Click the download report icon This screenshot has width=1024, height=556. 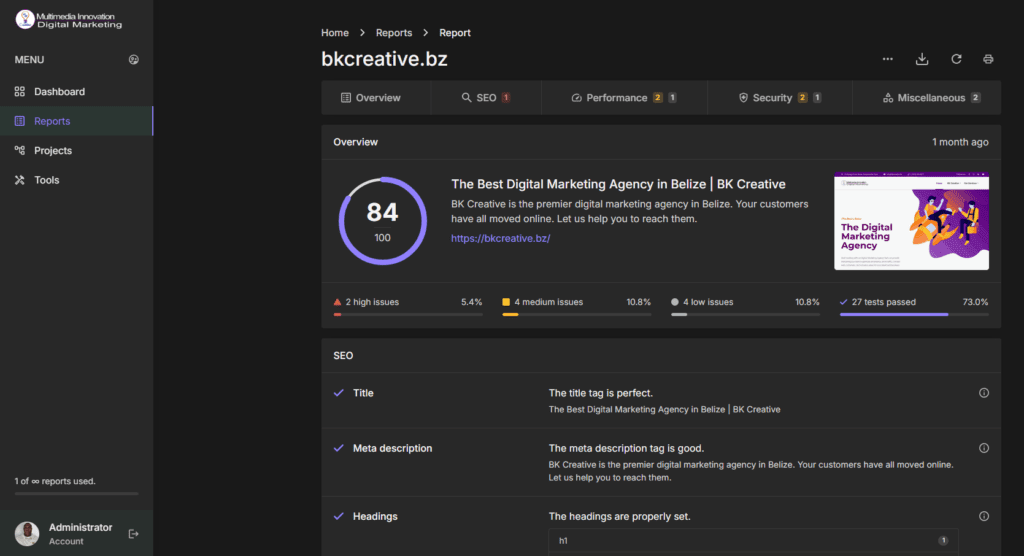(922, 59)
